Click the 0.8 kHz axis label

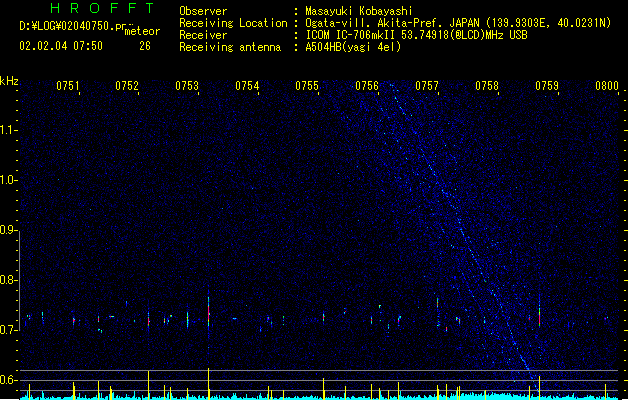8,280
